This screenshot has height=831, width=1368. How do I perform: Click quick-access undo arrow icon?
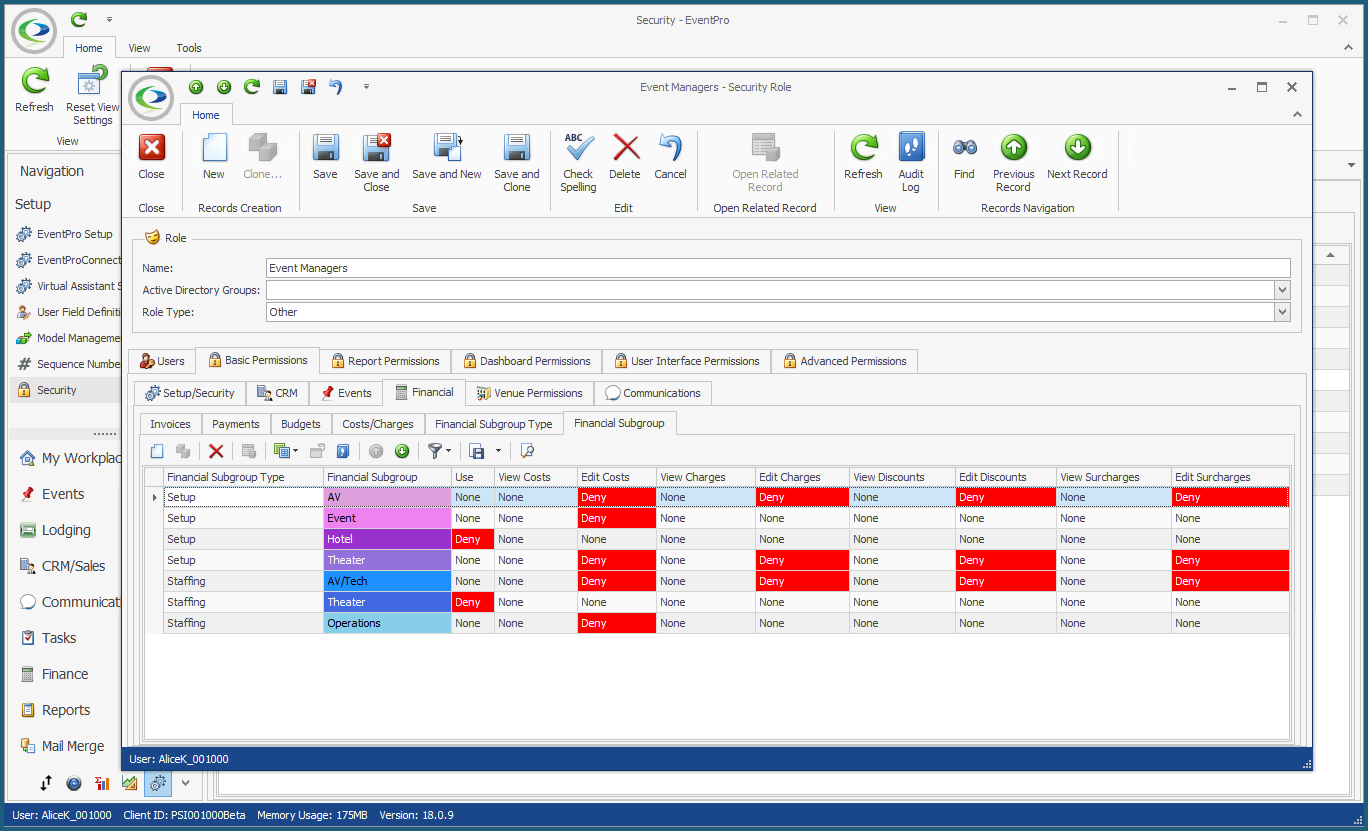[336, 87]
